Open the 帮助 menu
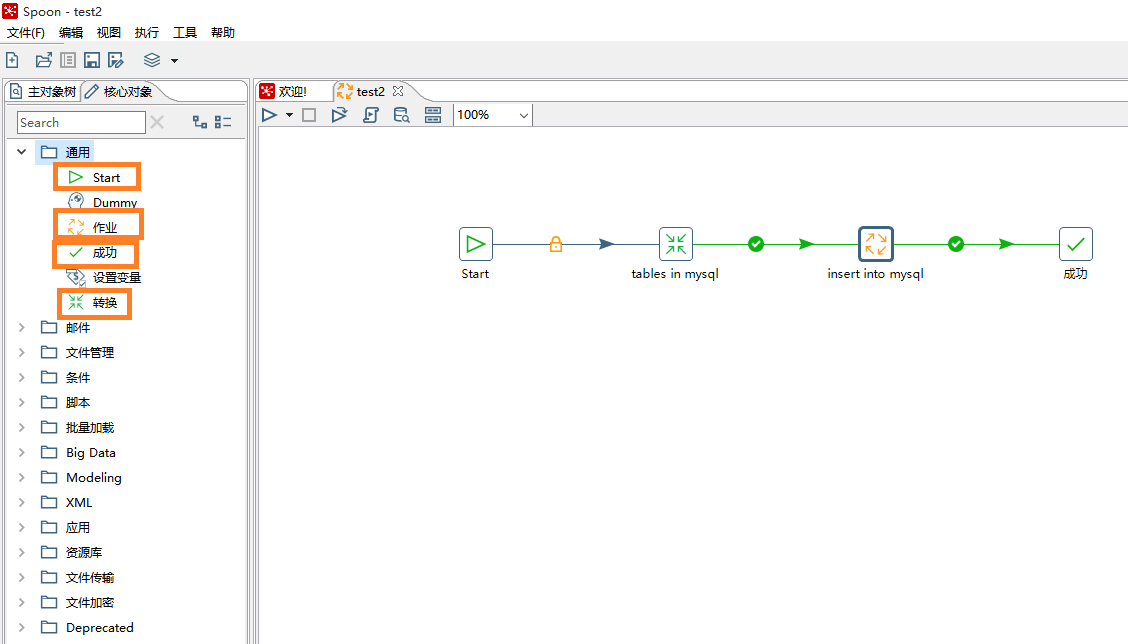1128x644 pixels. (x=223, y=32)
